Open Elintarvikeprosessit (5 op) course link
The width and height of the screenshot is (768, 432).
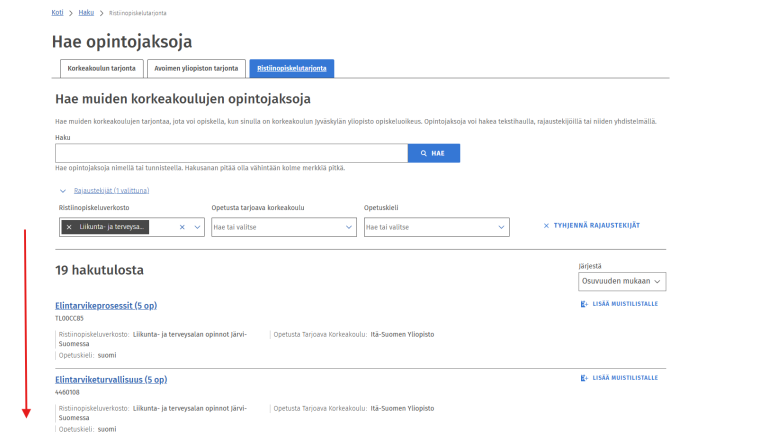tap(106, 306)
